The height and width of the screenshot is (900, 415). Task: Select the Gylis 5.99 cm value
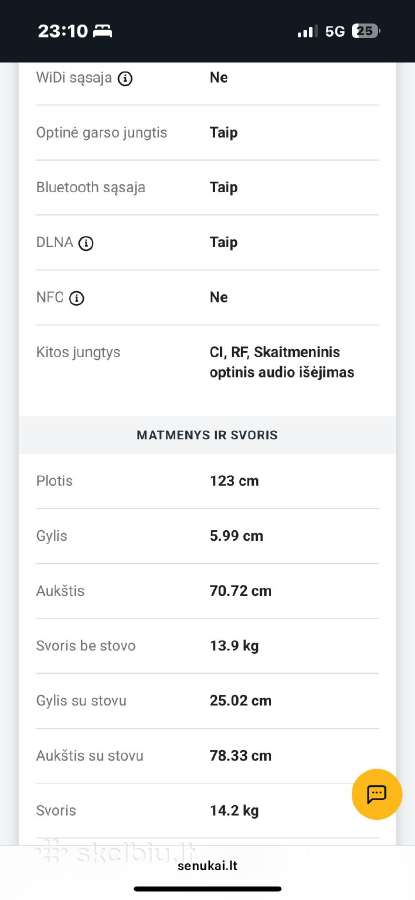[x=236, y=536]
